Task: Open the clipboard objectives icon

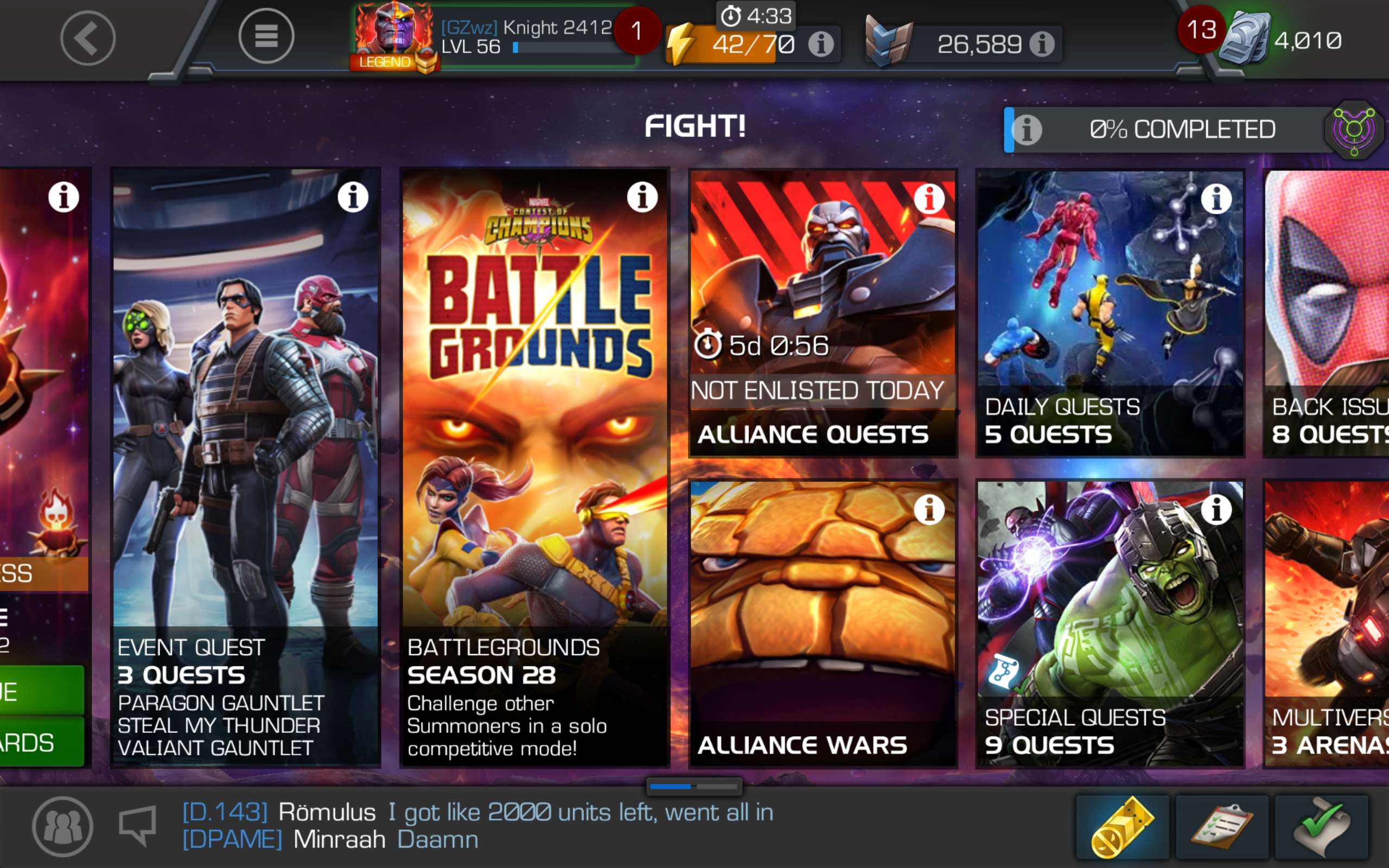Action: click(x=1222, y=827)
